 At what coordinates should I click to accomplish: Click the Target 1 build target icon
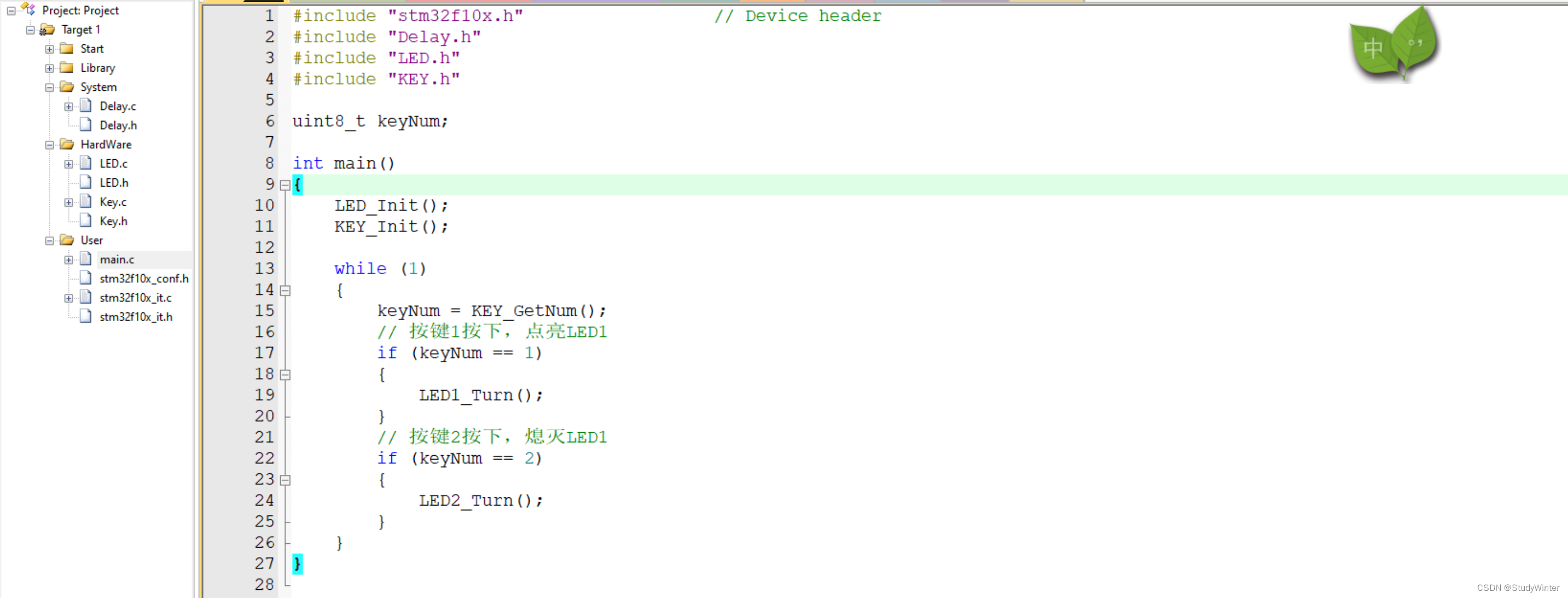(48, 29)
